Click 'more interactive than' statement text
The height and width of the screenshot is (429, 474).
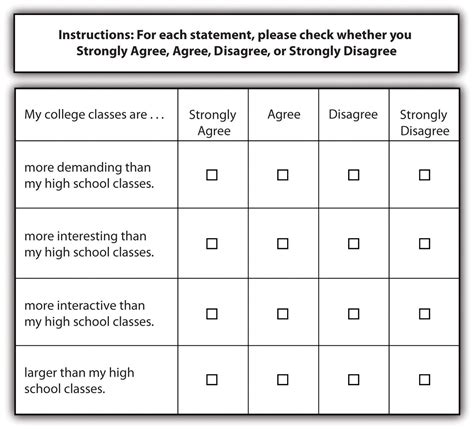point(85,305)
